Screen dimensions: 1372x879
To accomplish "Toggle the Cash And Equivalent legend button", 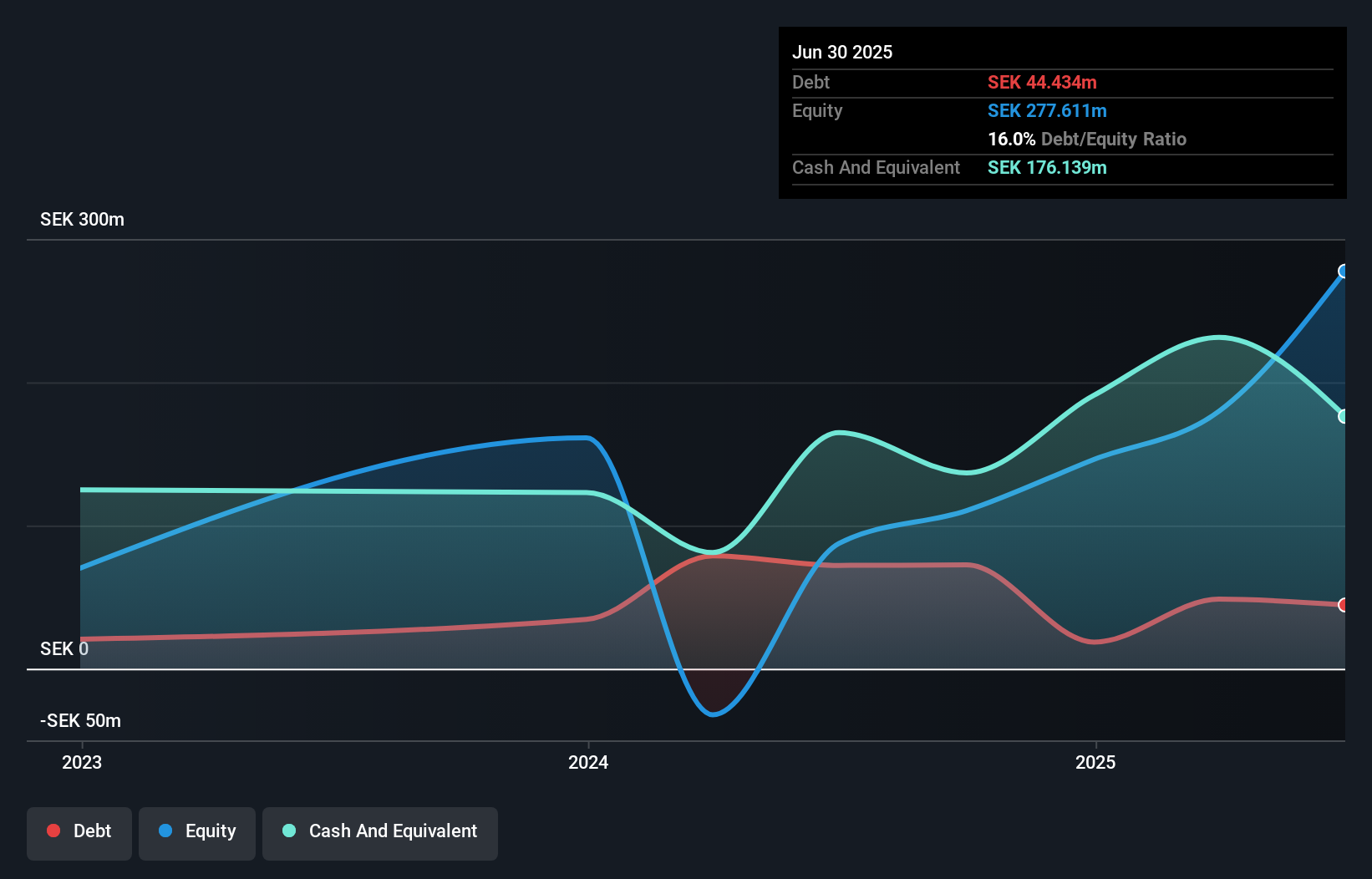I will coord(380,833).
